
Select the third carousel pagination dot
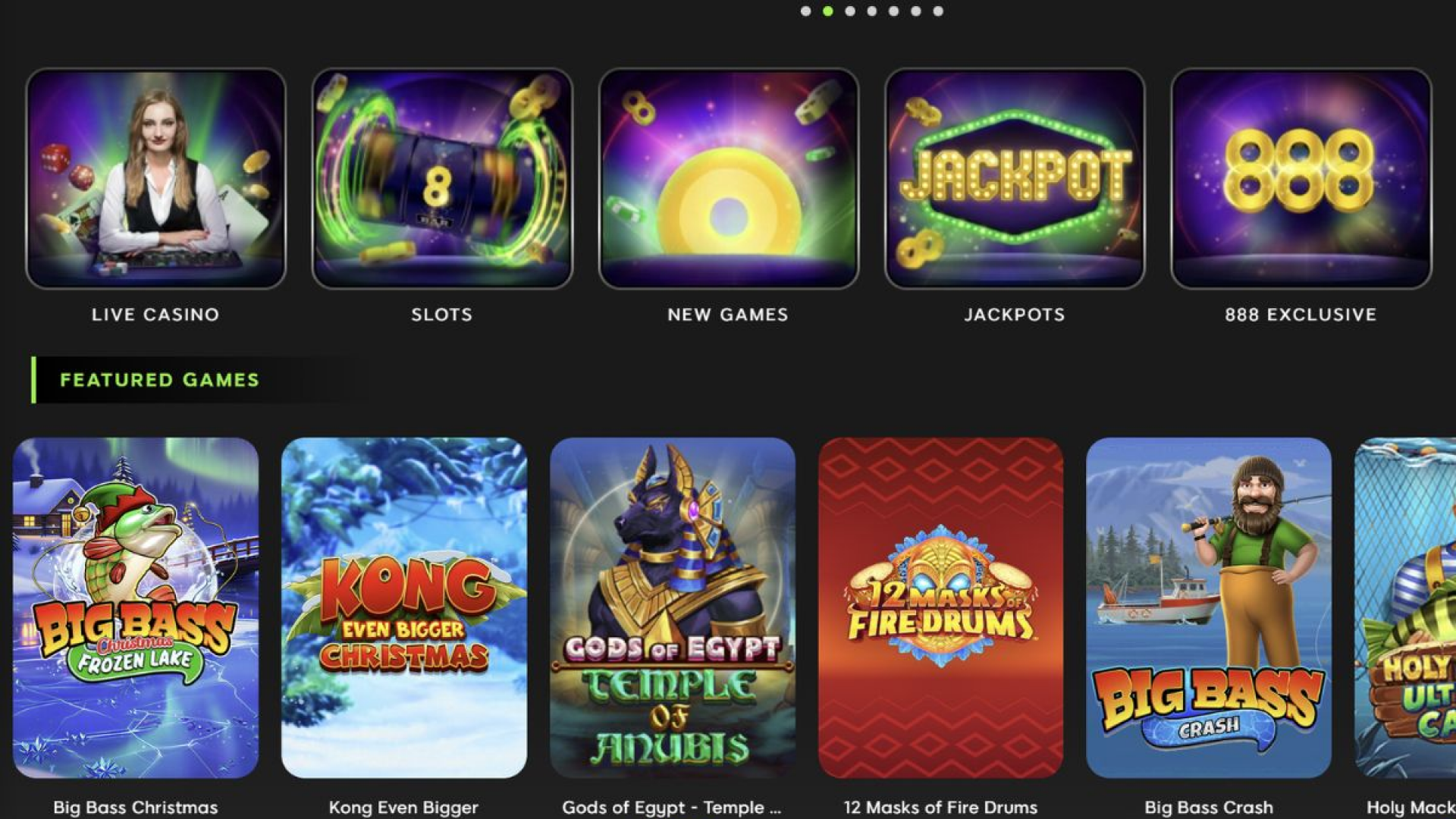850,11
